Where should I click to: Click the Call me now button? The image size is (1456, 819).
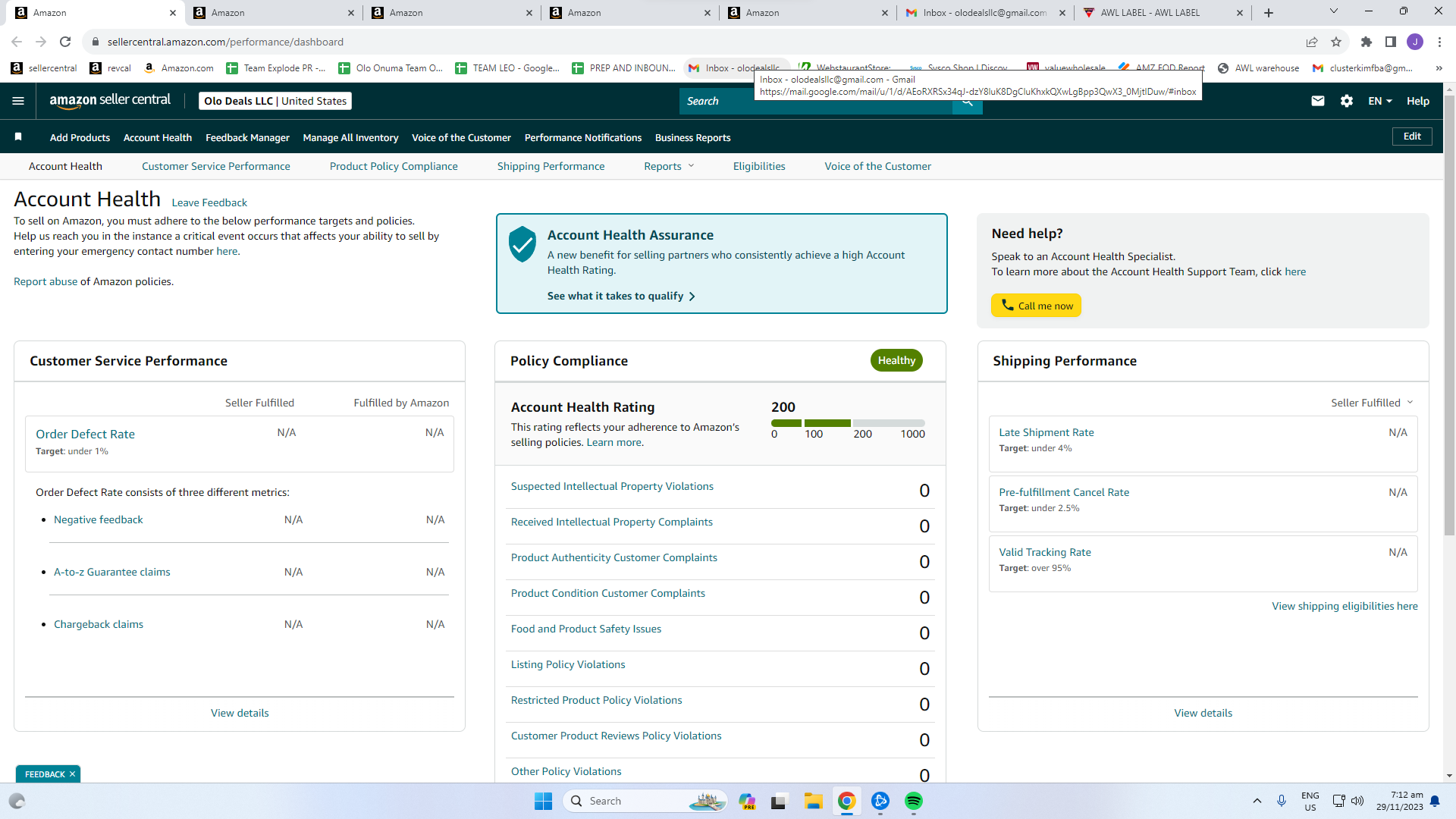click(x=1037, y=306)
